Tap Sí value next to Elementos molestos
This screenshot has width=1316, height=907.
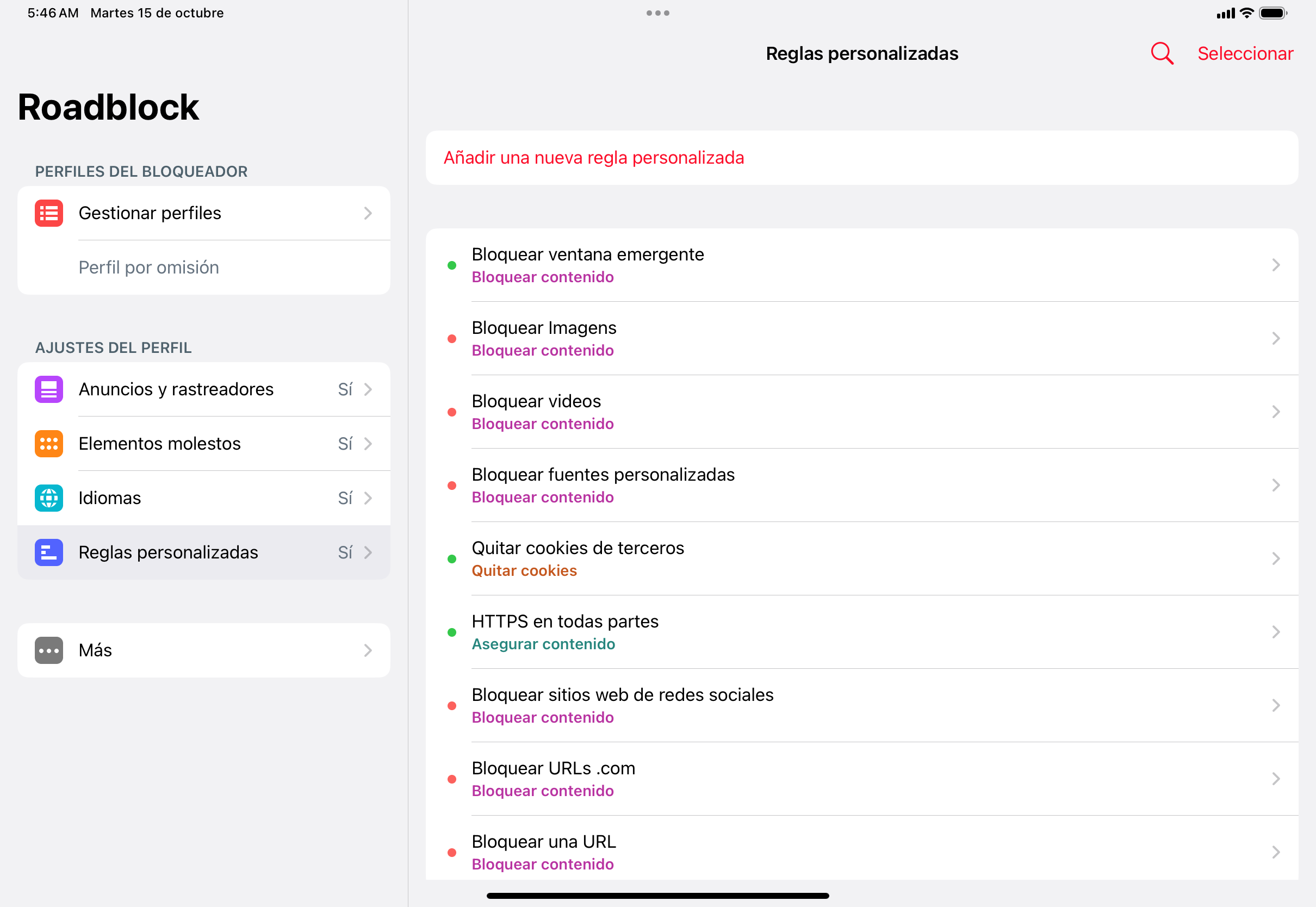coord(345,443)
